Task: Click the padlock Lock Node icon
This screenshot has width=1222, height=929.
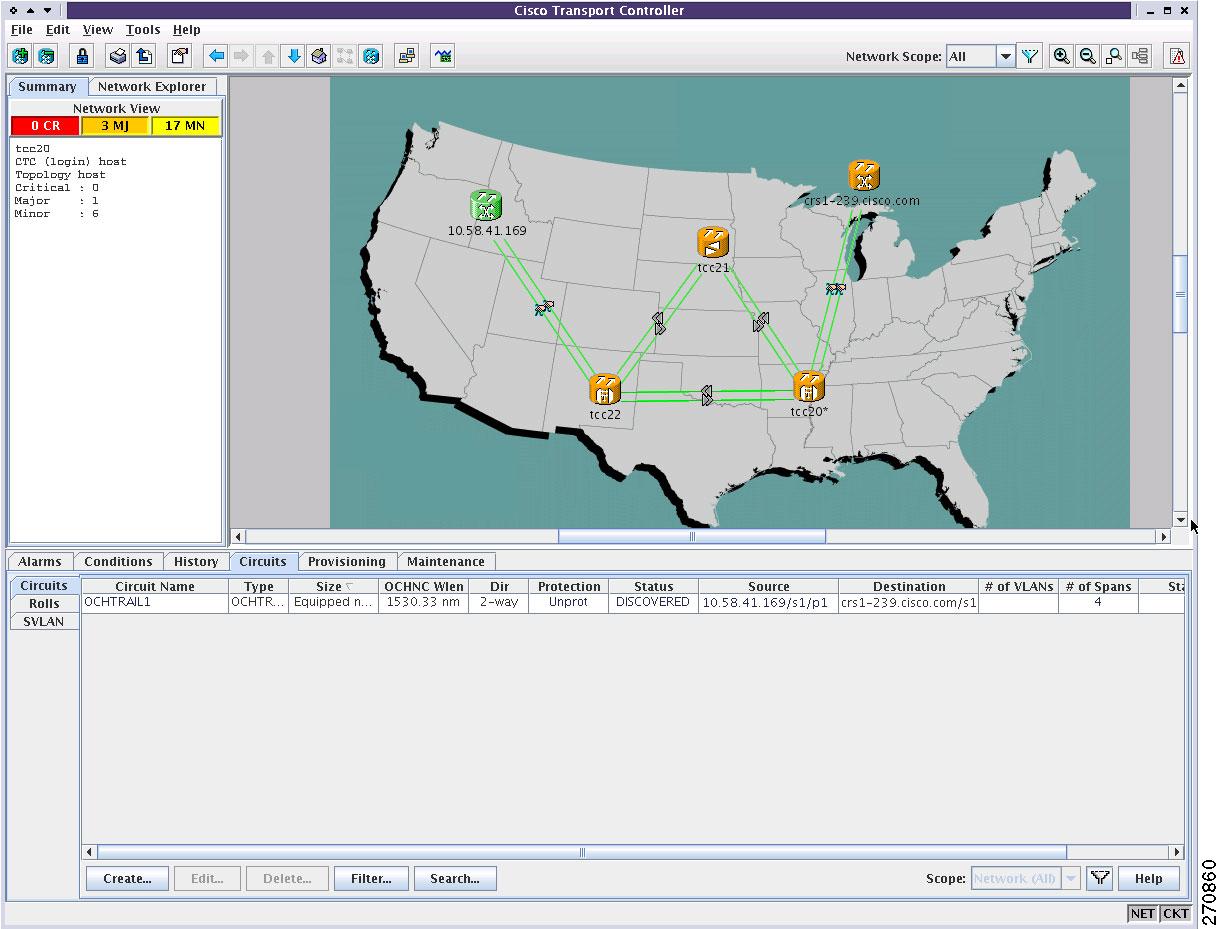Action: pos(83,56)
